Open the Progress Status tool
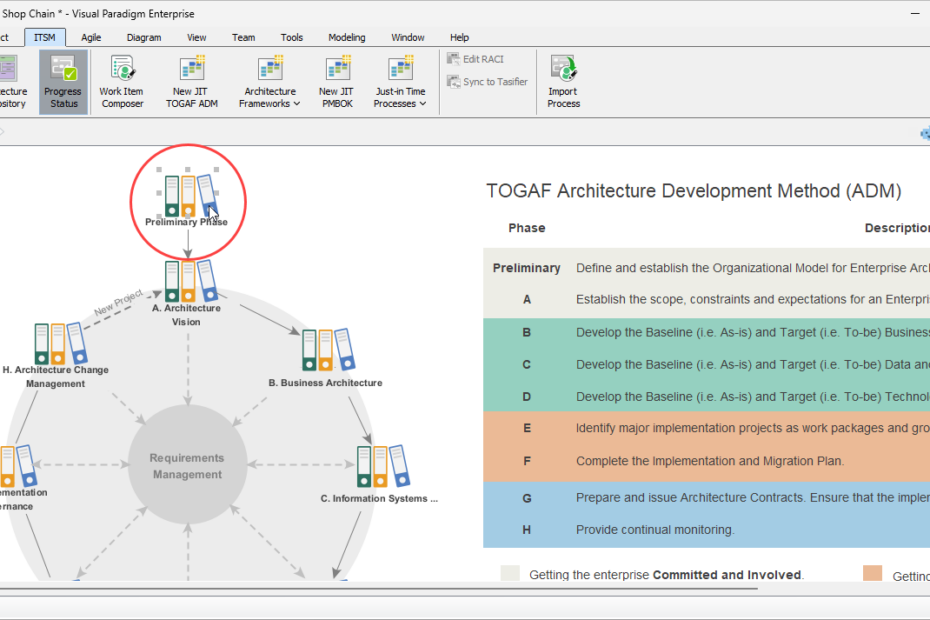Screen dimensions: 930x620 pos(63,80)
